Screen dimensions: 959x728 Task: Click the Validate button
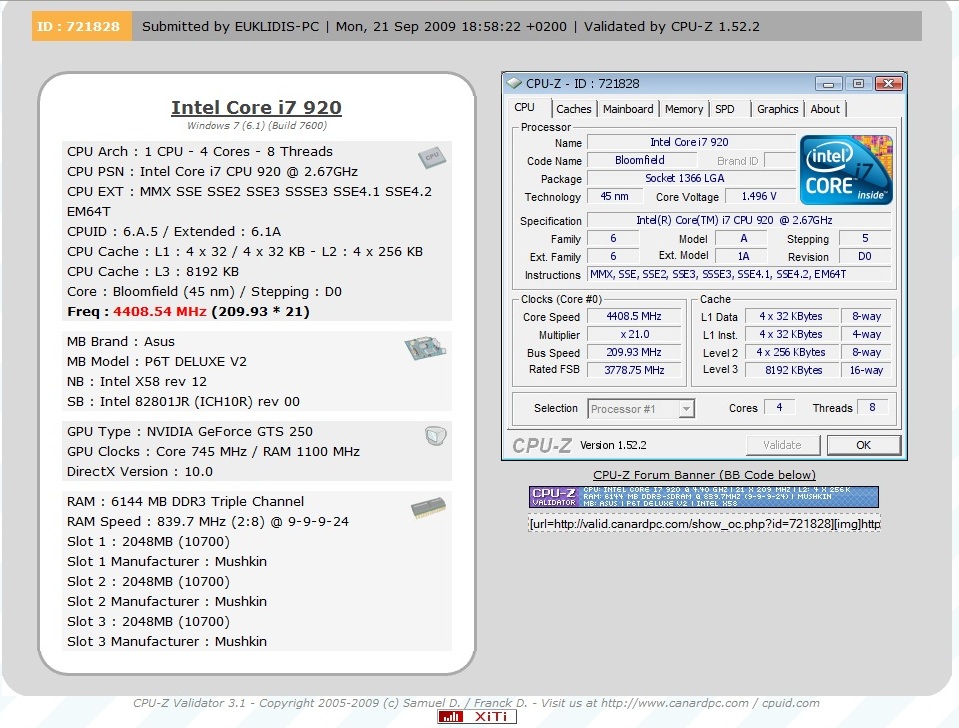(783, 445)
